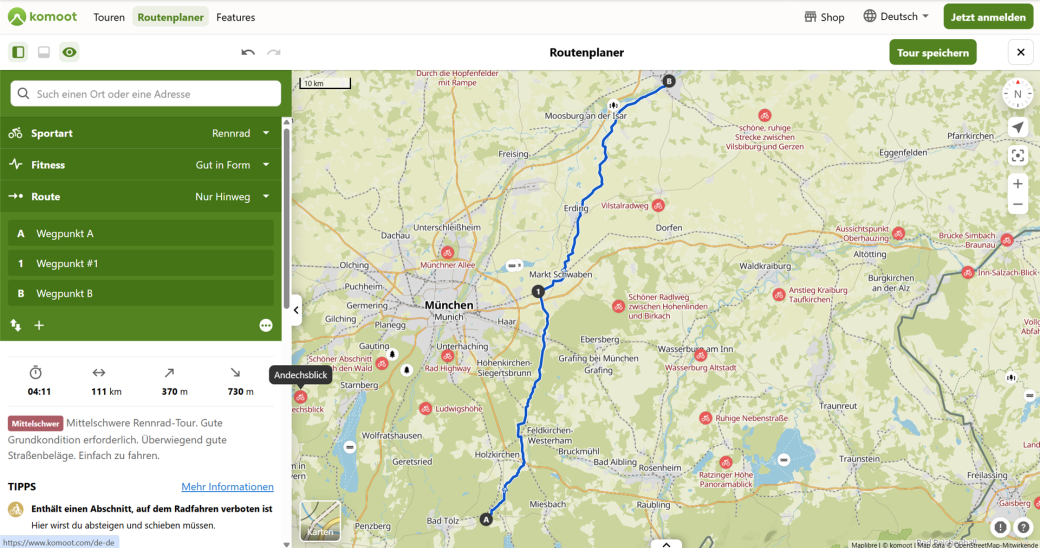Expand the bottom elevation panel chevron
This screenshot has width=1040, height=548.
(666, 544)
